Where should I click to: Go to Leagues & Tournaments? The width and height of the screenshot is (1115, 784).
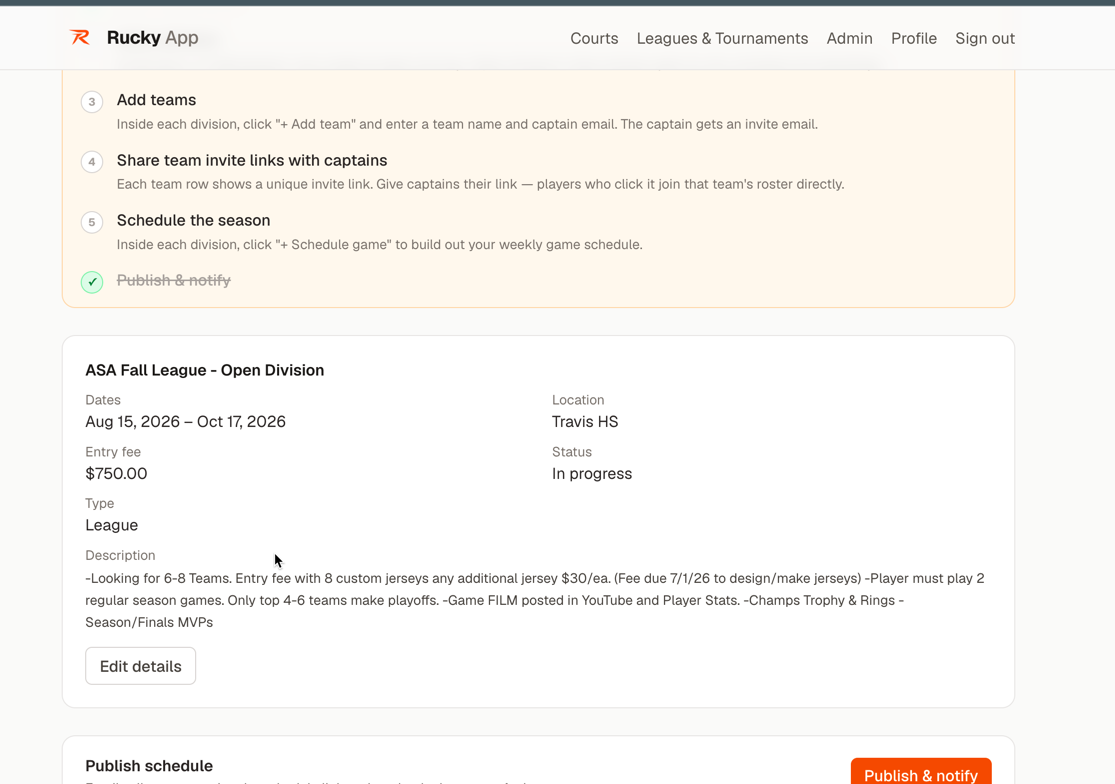722,38
